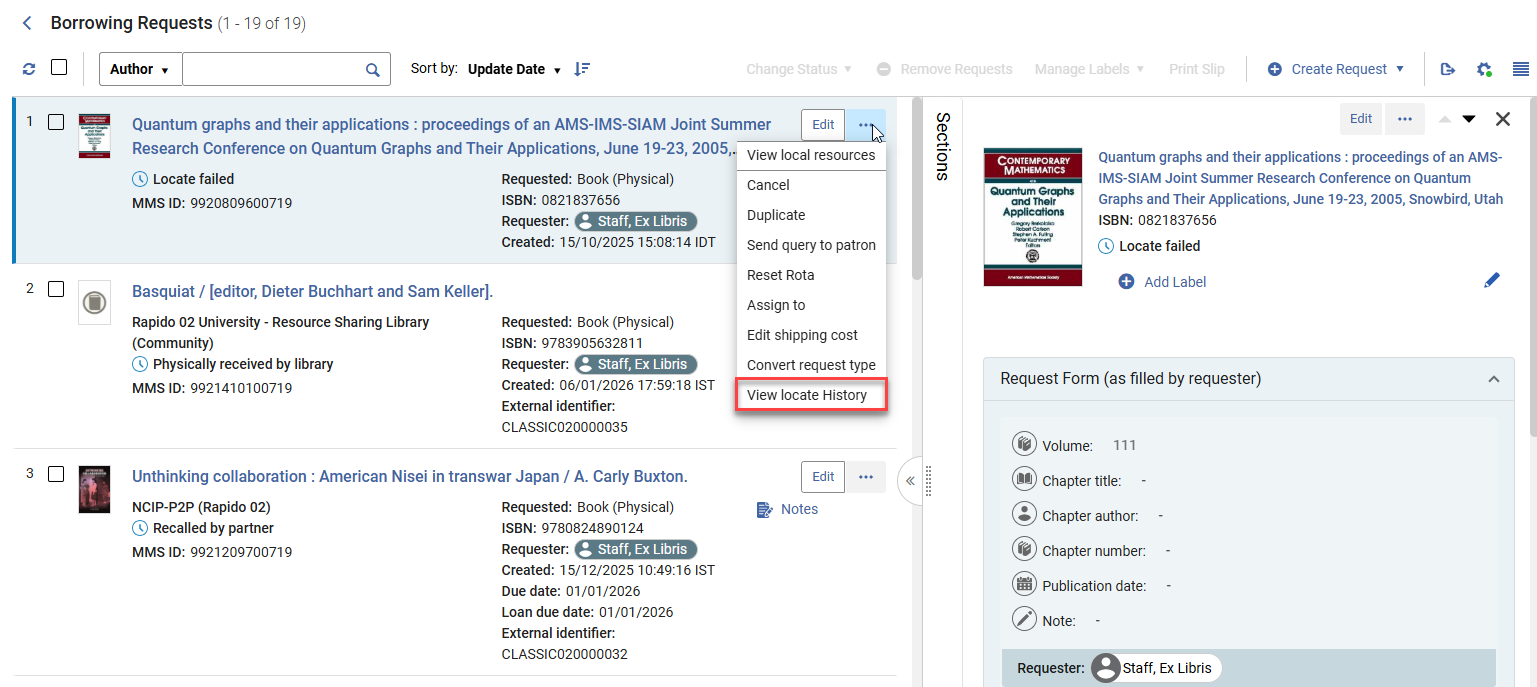Click the export list icon
The height and width of the screenshot is (687, 1537).
pos(1447,69)
